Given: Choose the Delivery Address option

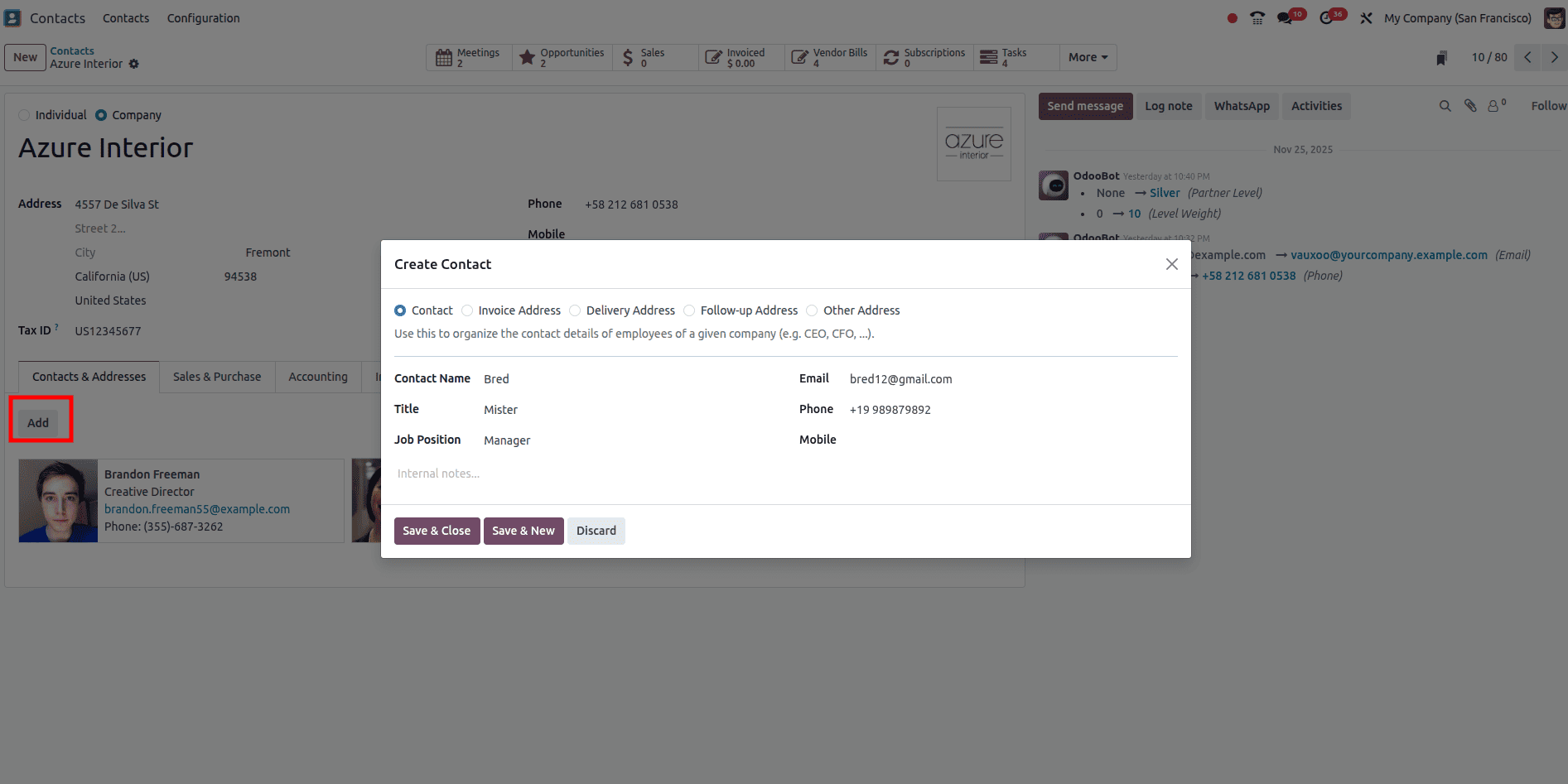Looking at the screenshot, I should [x=575, y=310].
